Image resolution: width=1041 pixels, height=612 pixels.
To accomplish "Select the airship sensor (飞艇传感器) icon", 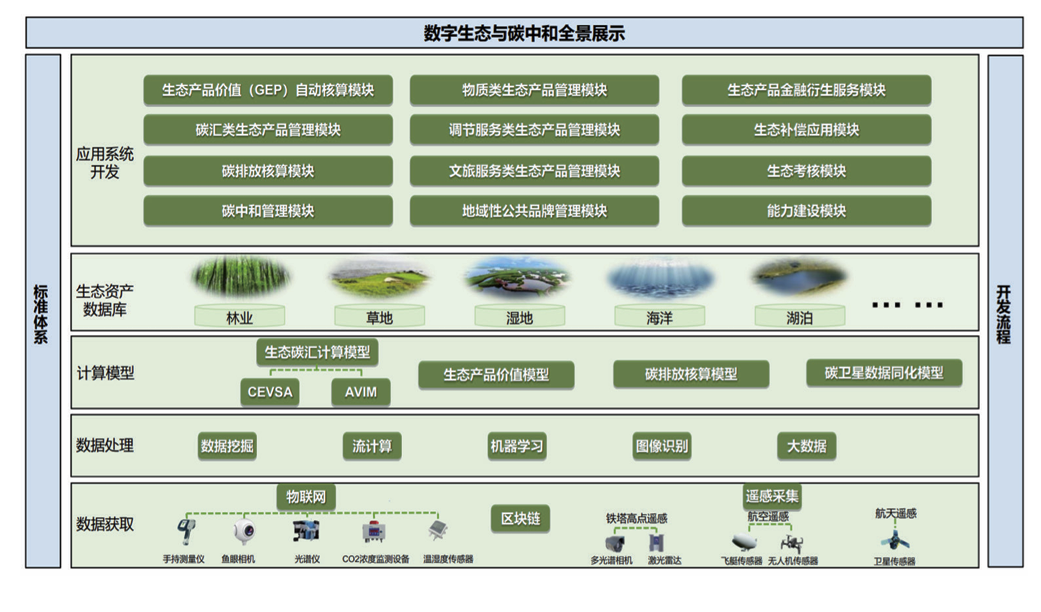I will pyautogui.click(x=741, y=541).
